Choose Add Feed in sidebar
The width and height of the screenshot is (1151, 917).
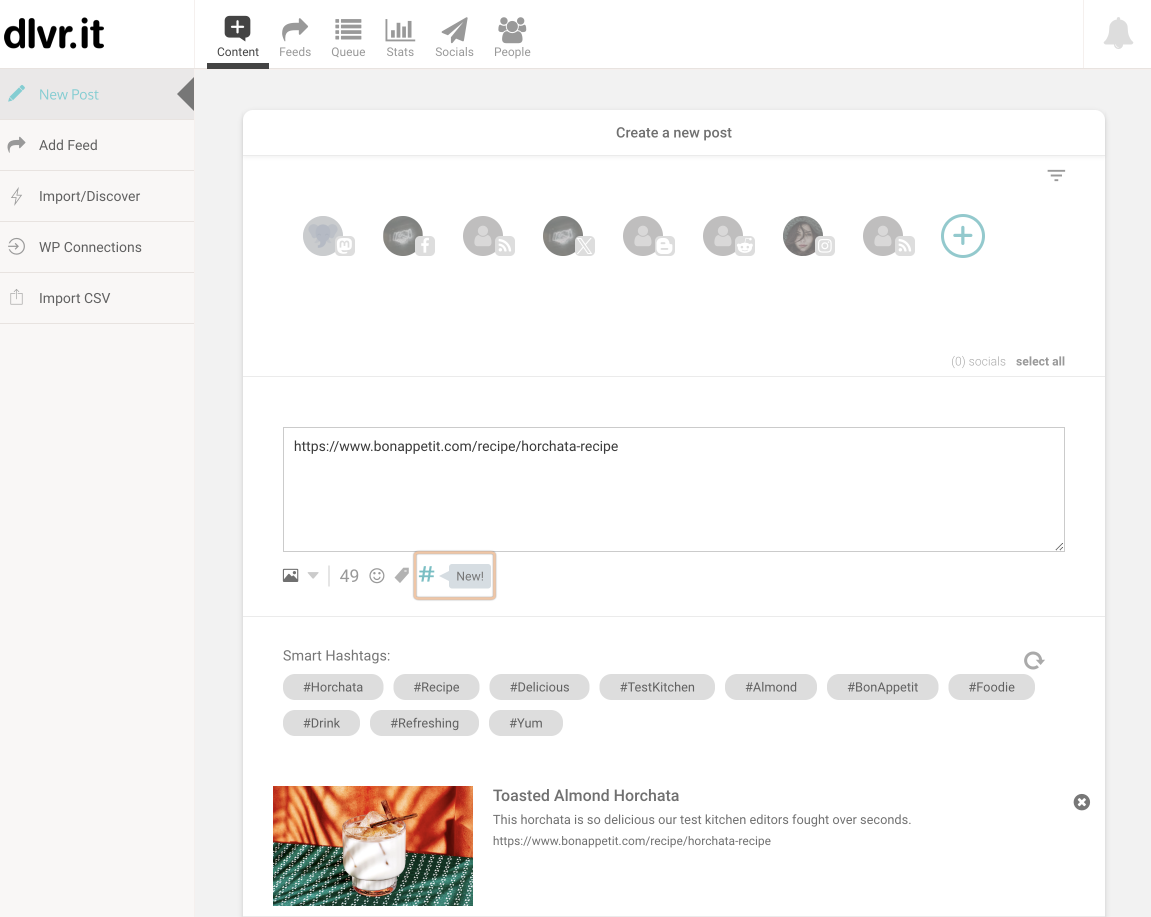click(97, 145)
